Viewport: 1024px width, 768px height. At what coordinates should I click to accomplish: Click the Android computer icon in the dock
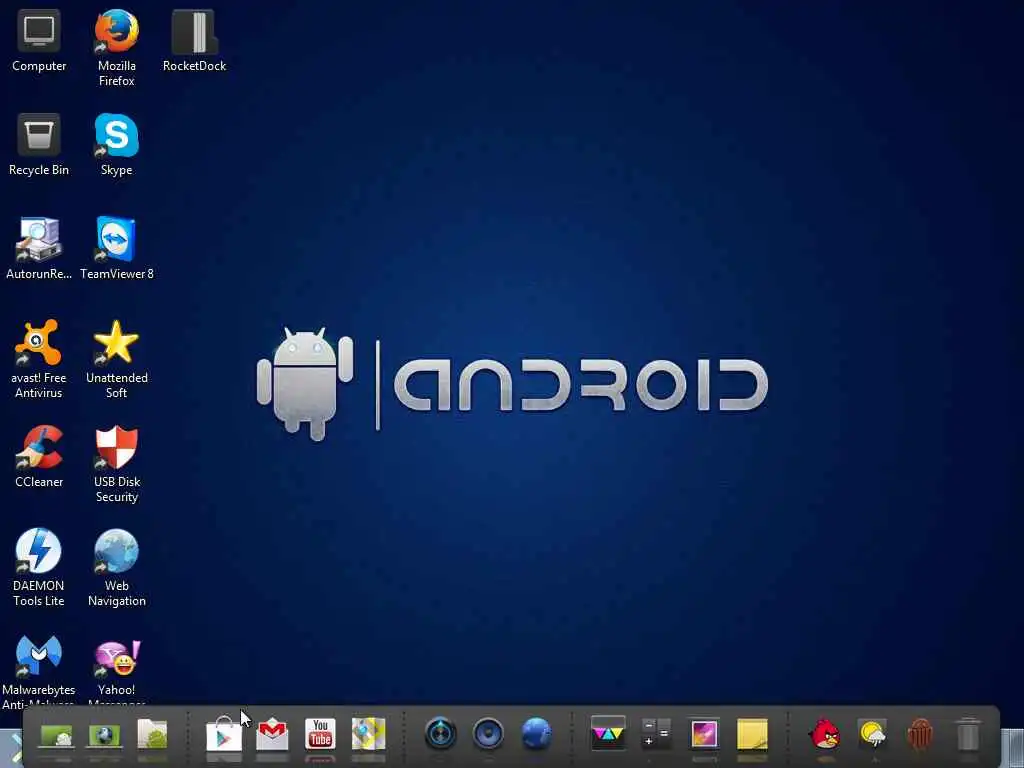pyautogui.click(x=56, y=735)
